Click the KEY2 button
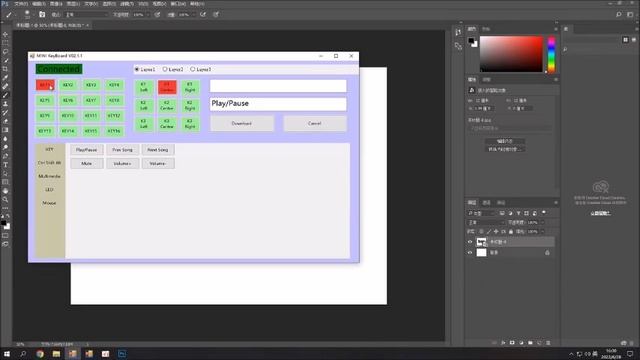The width and height of the screenshot is (640, 360). (x=68, y=85)
